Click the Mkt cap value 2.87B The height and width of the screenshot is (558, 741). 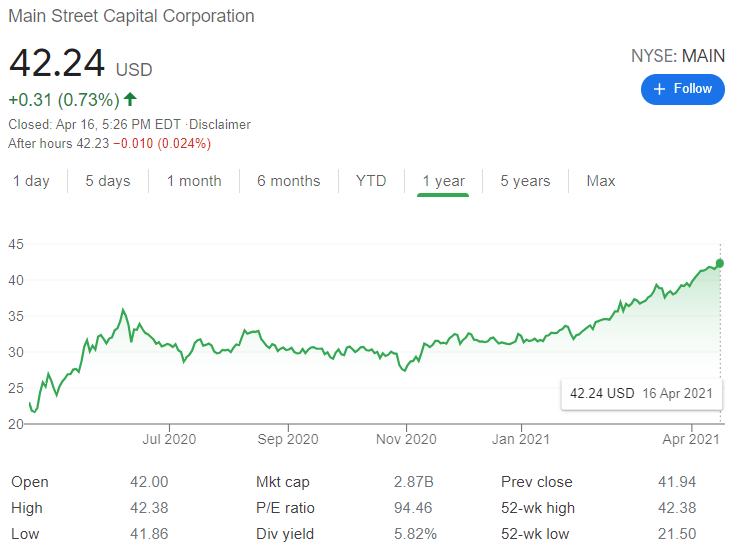(x=414, y=482)
